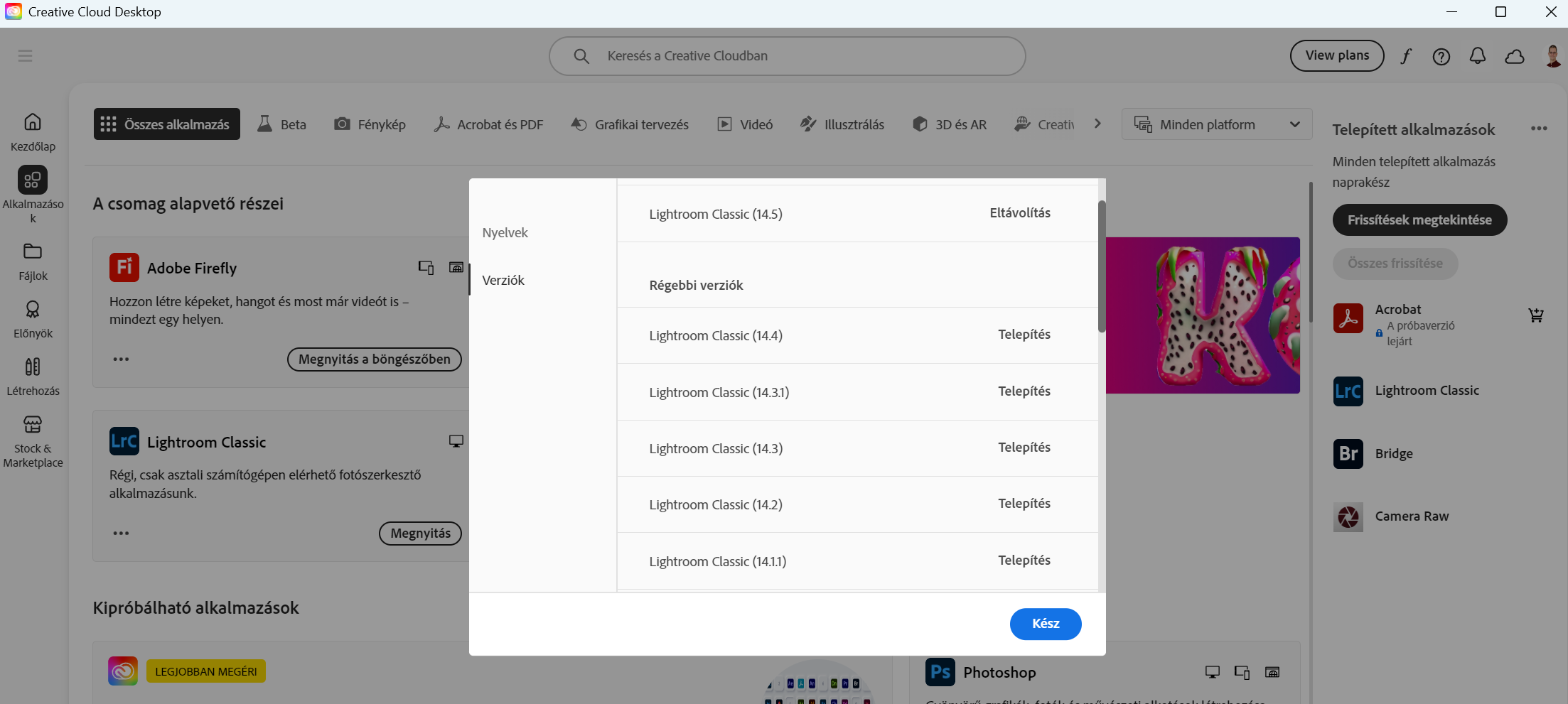The image size is (1568, 704).
Task: Click Régebbi verziók heading
Action: pyautogui.click(x=696, y=286)
